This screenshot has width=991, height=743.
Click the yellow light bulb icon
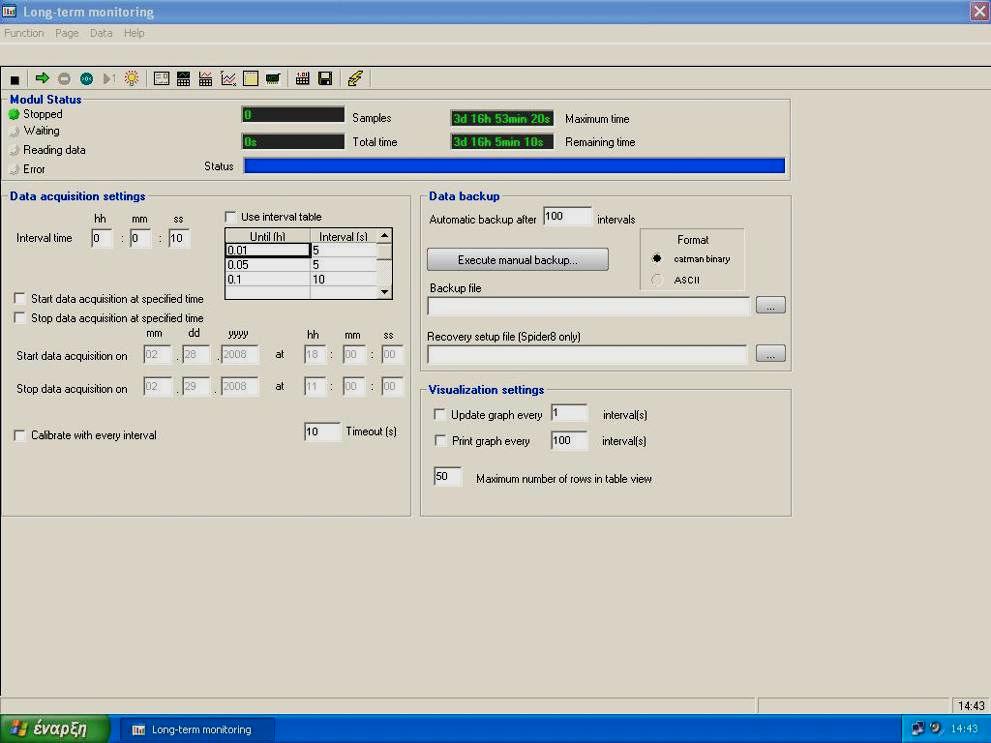131,78
